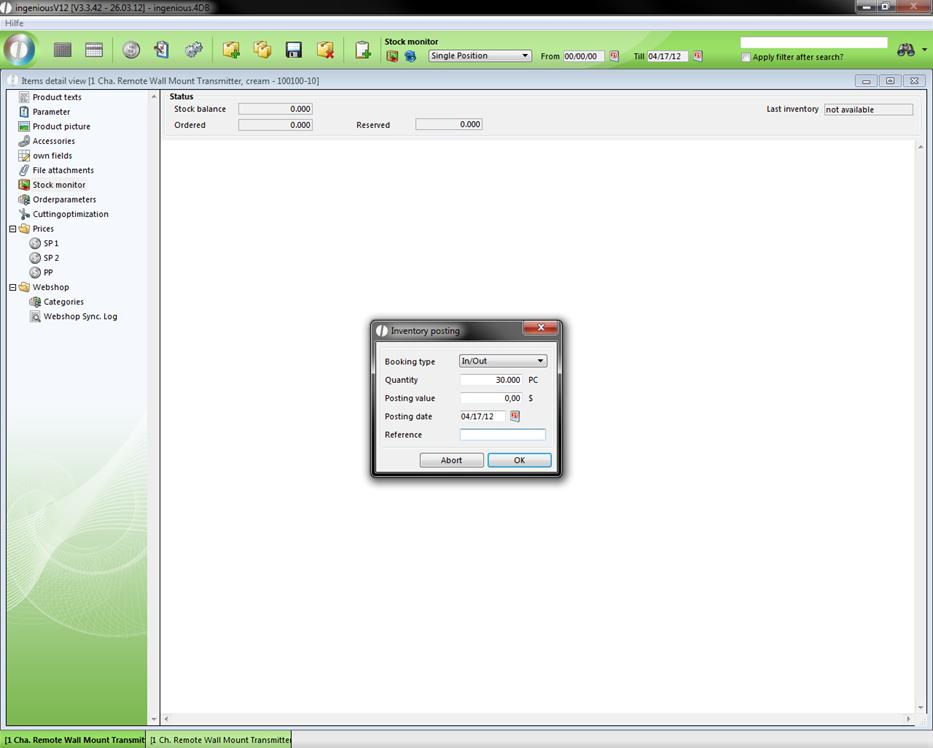933x748 pixels.
Task: Open File attachments in the sidebar
Action: coord(63,170)
